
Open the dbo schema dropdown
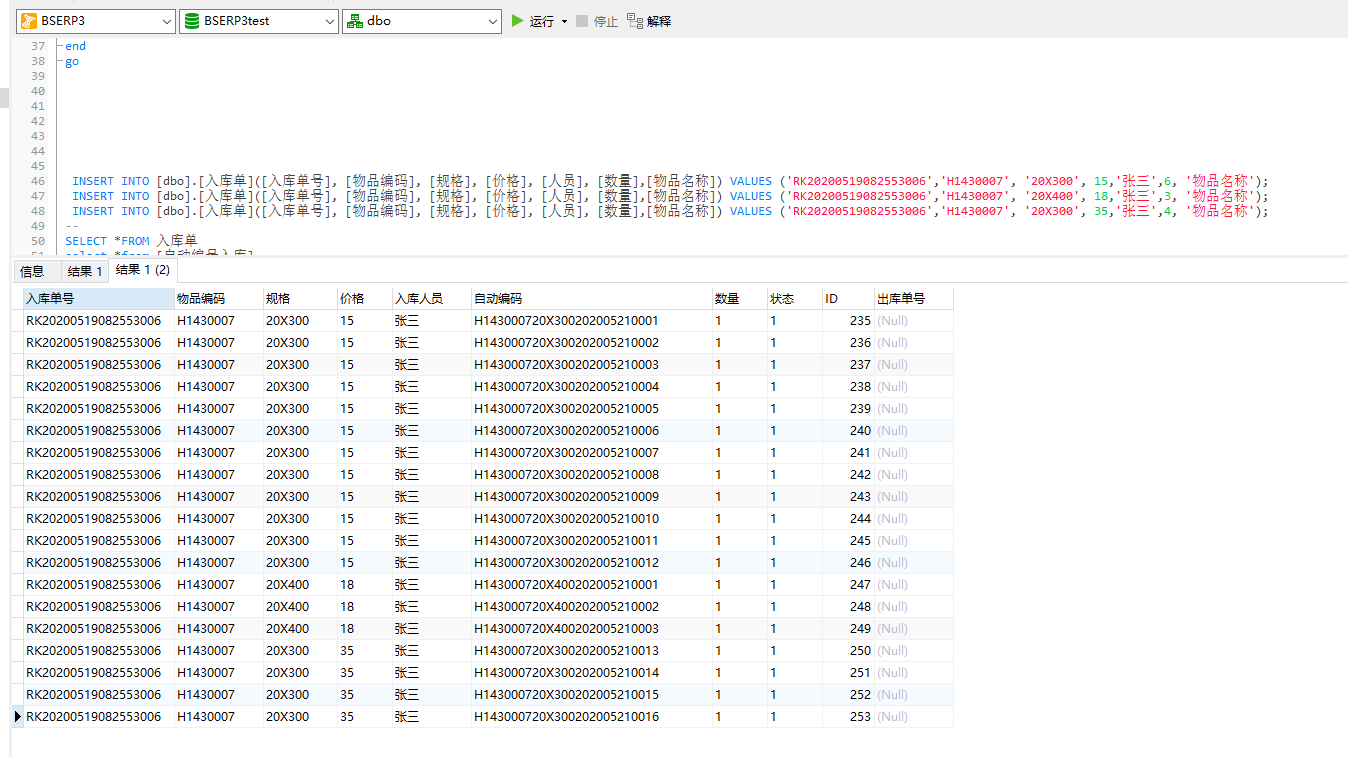(422, 20)
